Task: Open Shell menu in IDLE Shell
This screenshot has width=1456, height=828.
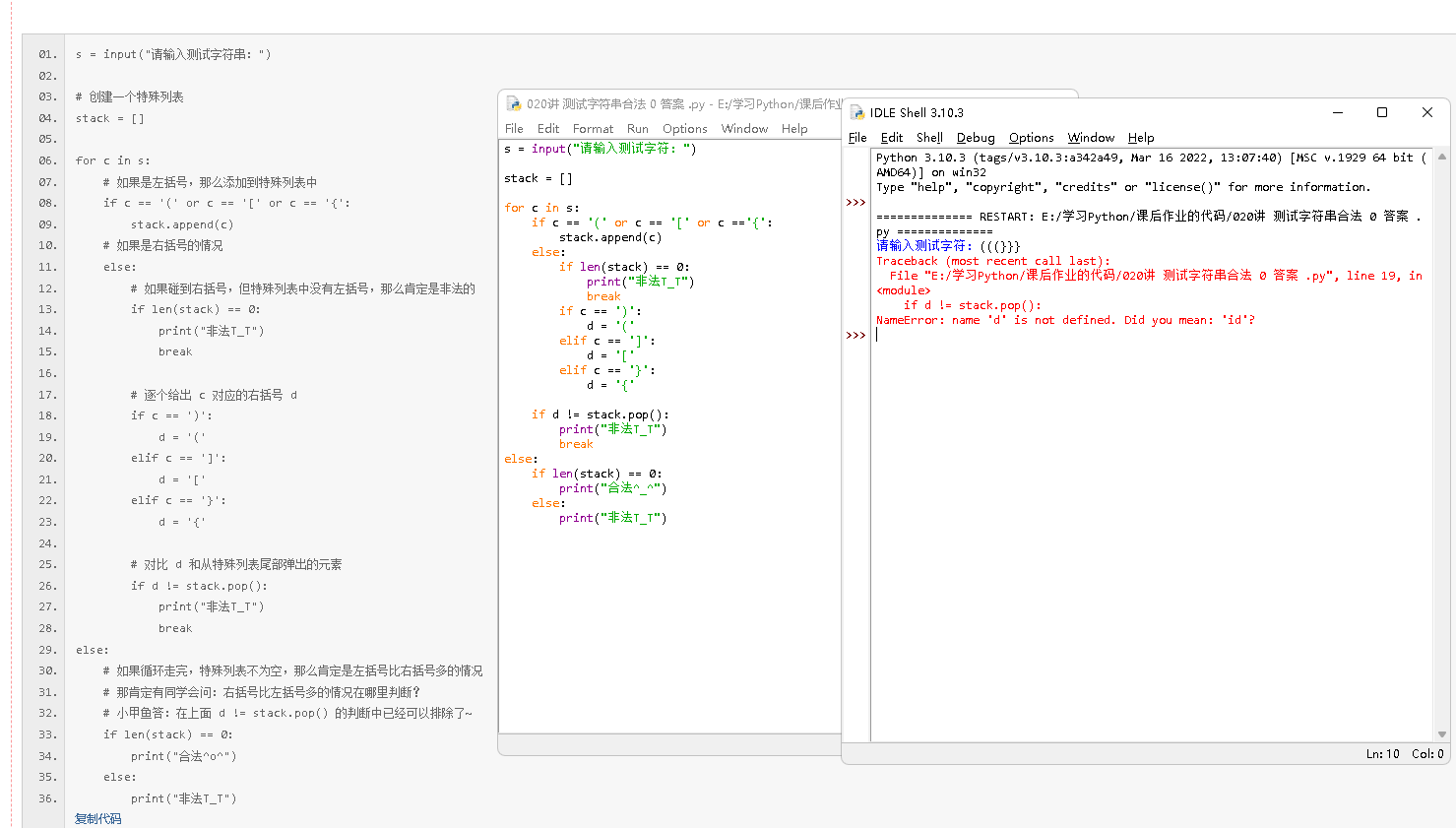Action: coord(929,138)
